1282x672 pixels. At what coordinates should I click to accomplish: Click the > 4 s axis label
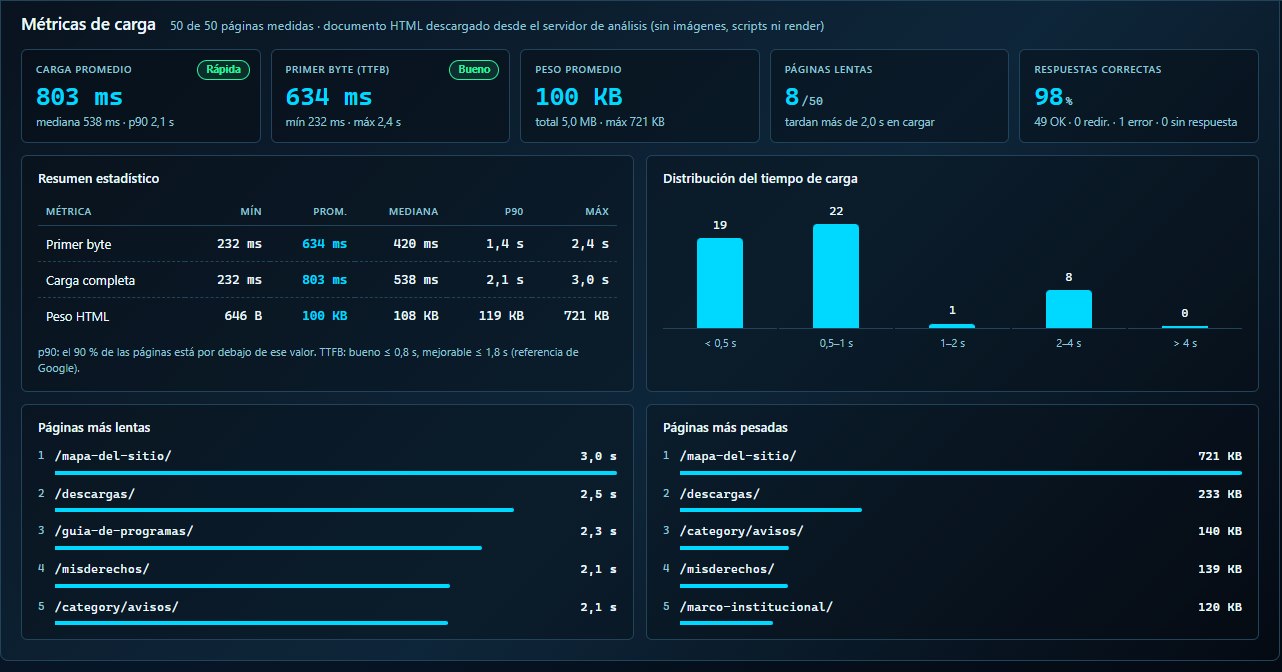coord(1185,343)
